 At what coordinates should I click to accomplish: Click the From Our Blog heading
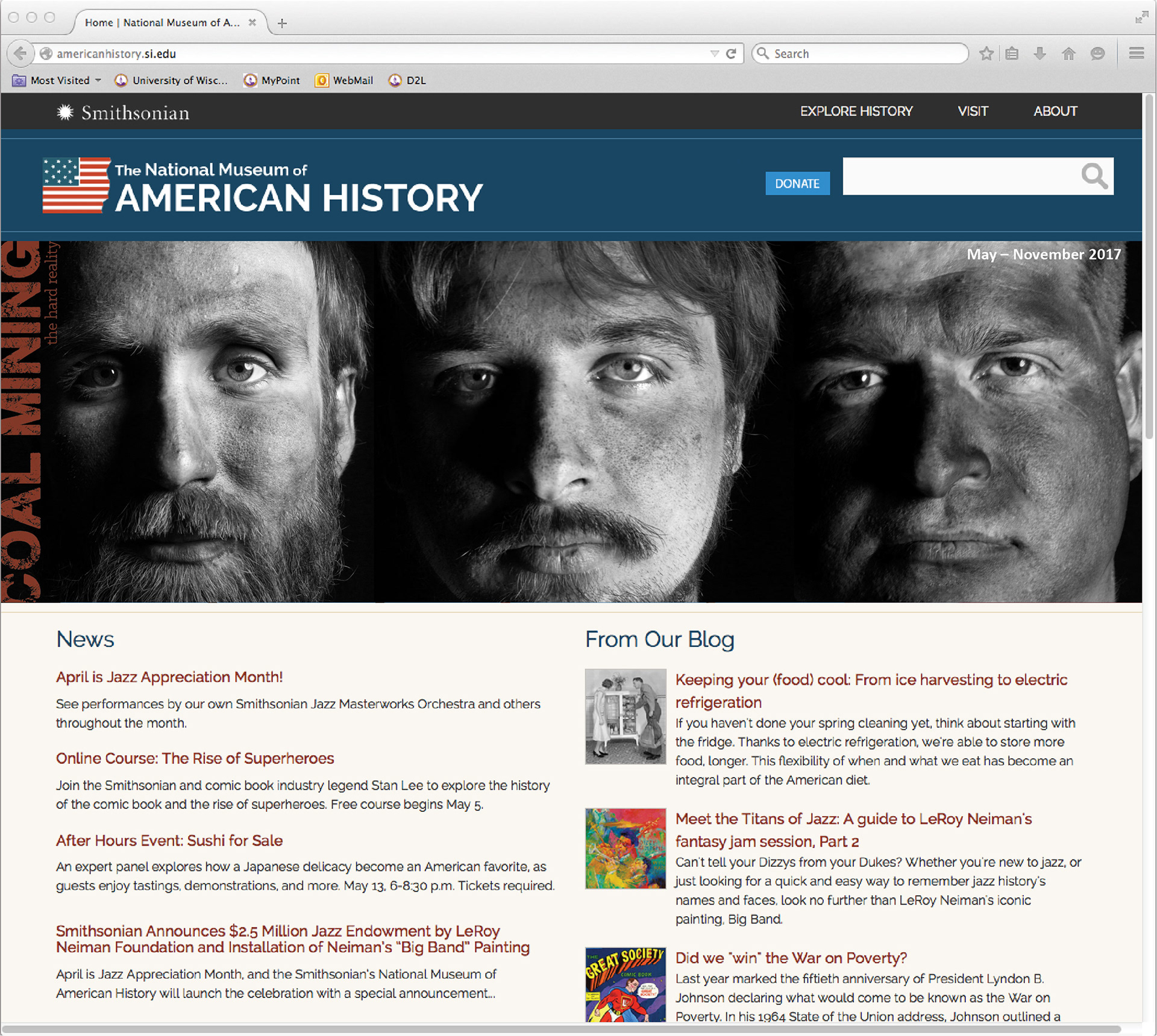pos(660,639)
